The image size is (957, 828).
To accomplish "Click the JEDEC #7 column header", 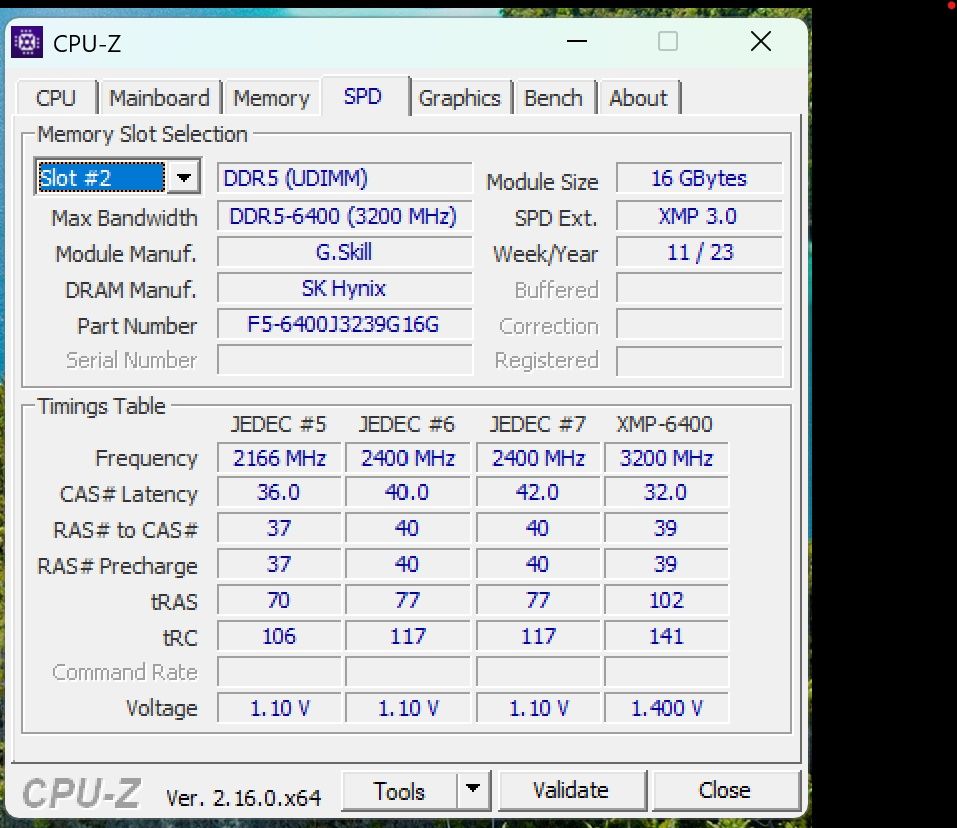I will (x=538, y=424).
